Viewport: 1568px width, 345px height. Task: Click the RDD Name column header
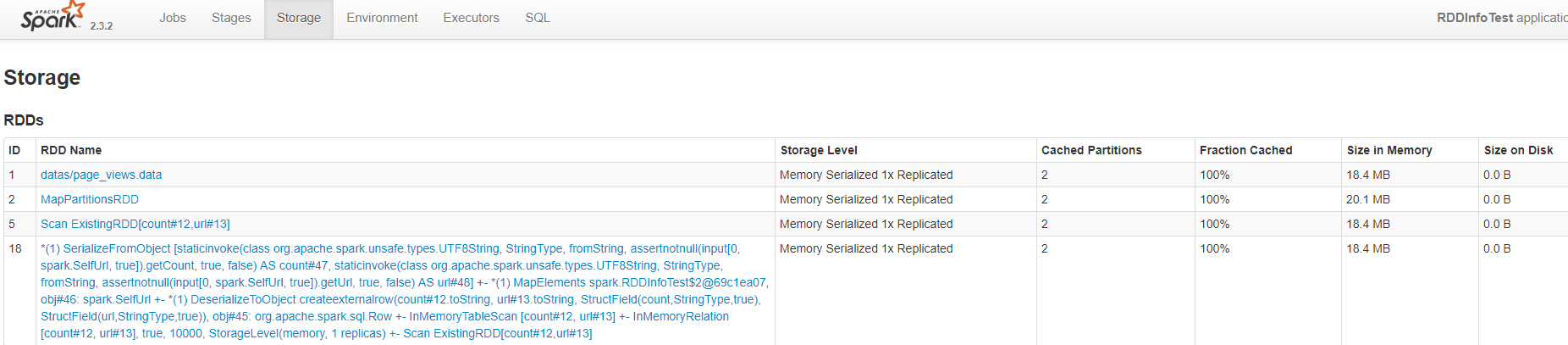(x=71, y=150)
